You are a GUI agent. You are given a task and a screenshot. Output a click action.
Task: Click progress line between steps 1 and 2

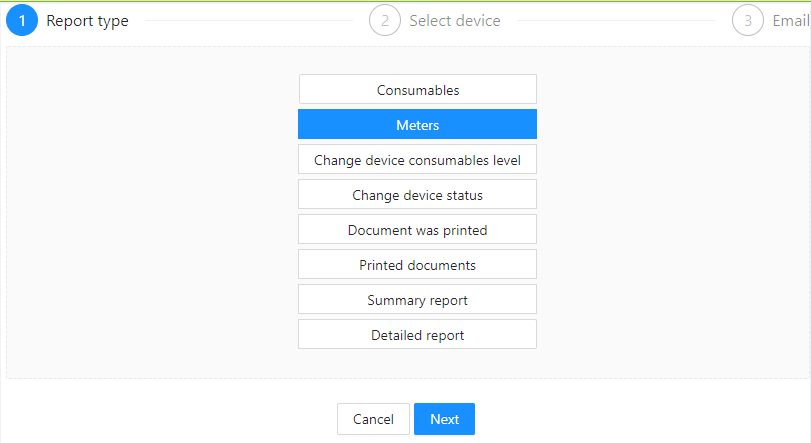click(249, 21)
